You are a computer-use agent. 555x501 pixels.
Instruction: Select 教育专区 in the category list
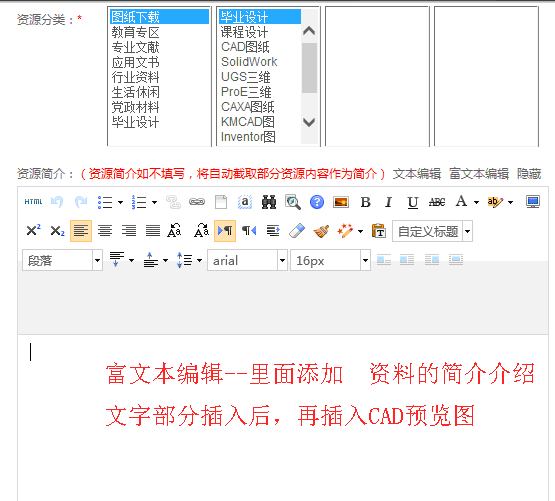[x=136, y=33]
